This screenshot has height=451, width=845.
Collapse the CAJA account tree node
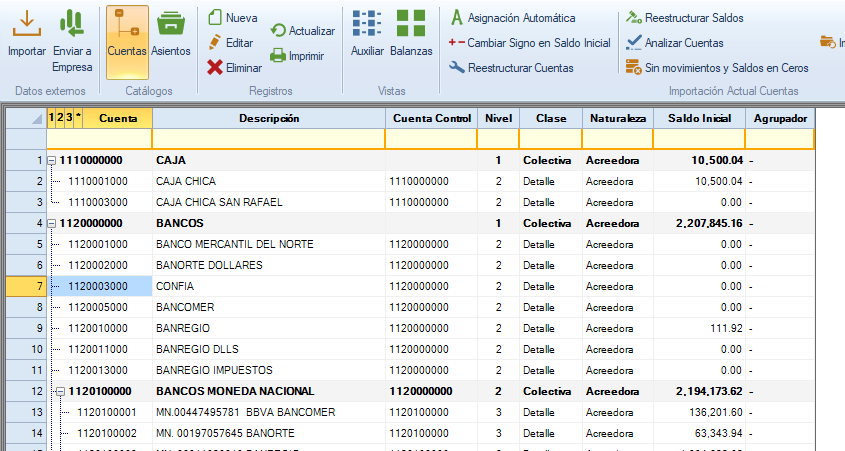coord(52,160)
